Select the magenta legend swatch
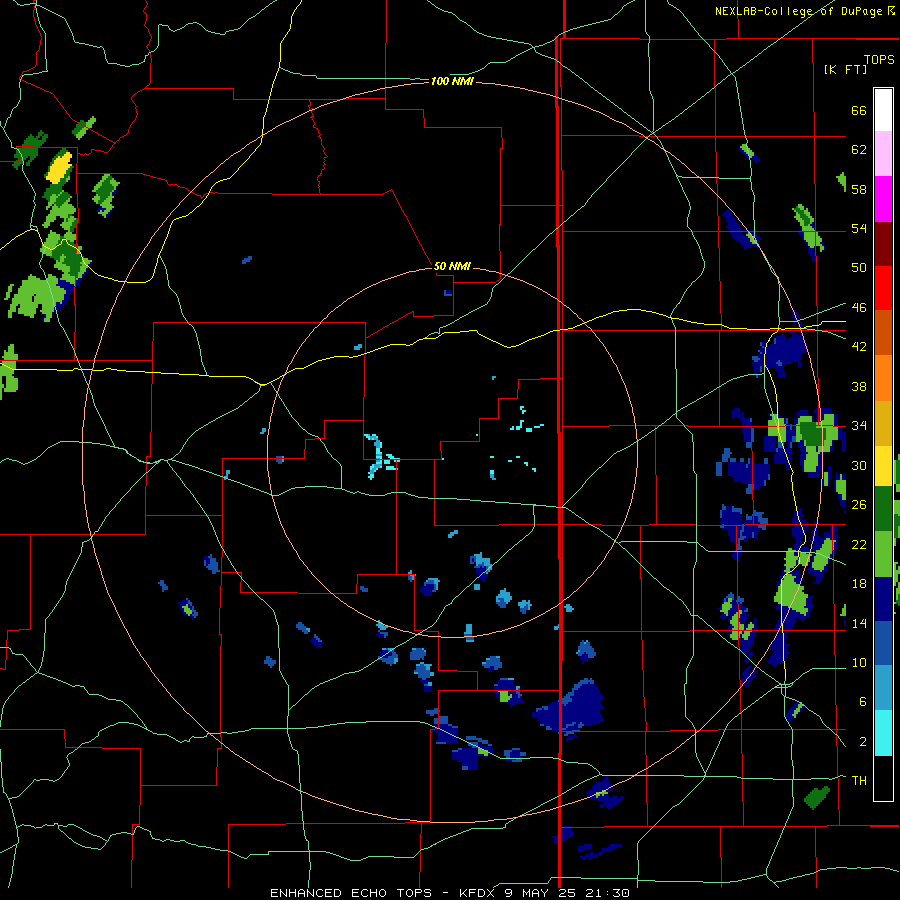The height and width of the screenshot is (900, 900). tap(883, 199)
